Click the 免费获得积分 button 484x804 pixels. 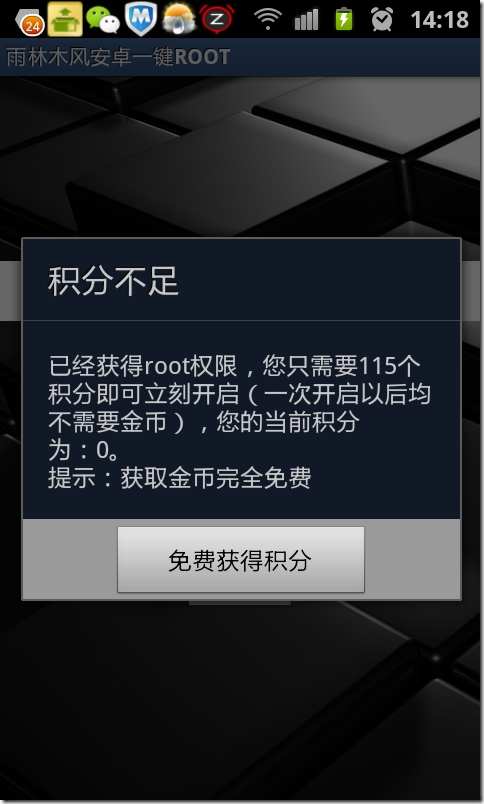coord(241,560)
